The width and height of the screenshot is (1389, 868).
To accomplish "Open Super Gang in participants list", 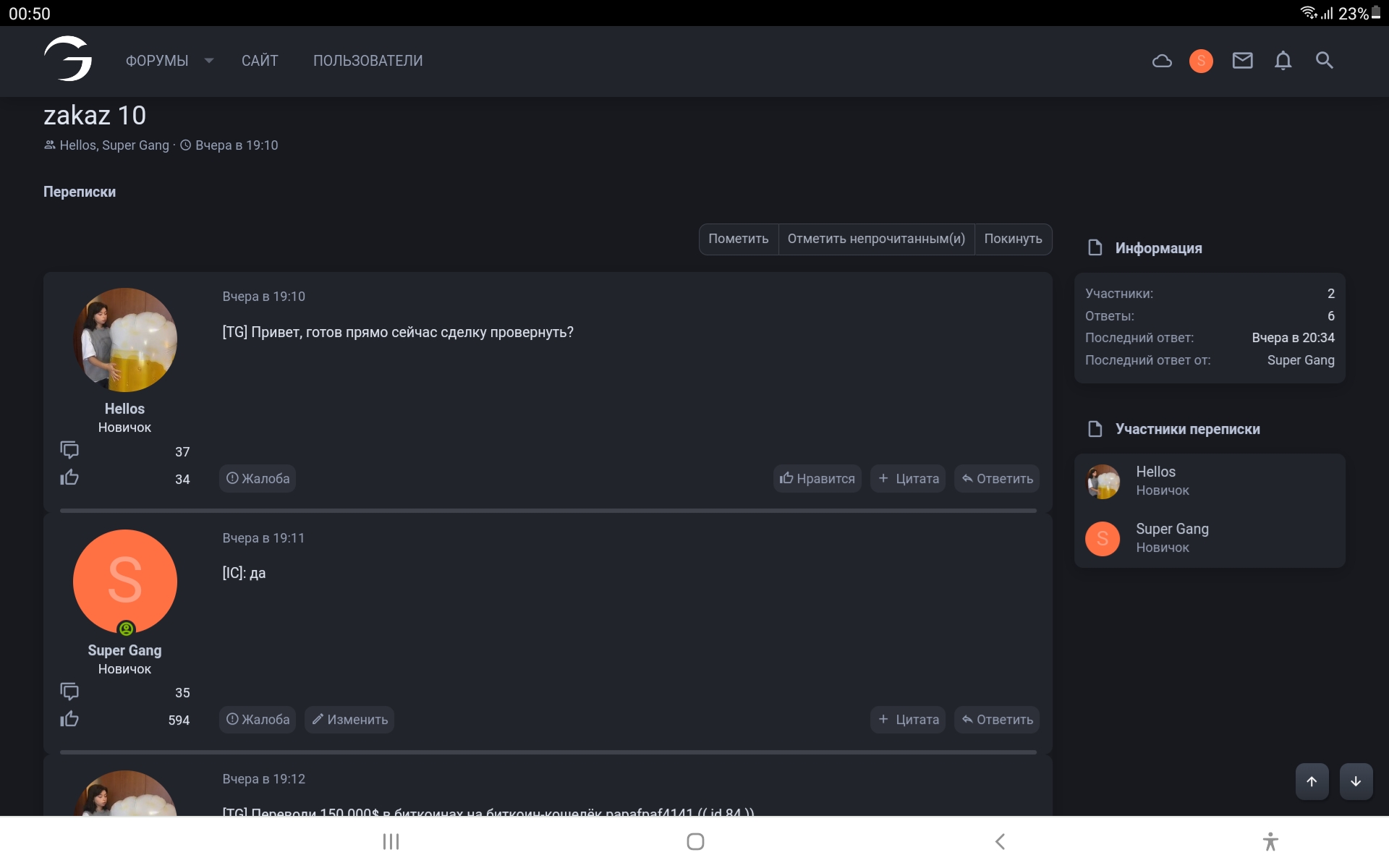I will [1172, 529].
